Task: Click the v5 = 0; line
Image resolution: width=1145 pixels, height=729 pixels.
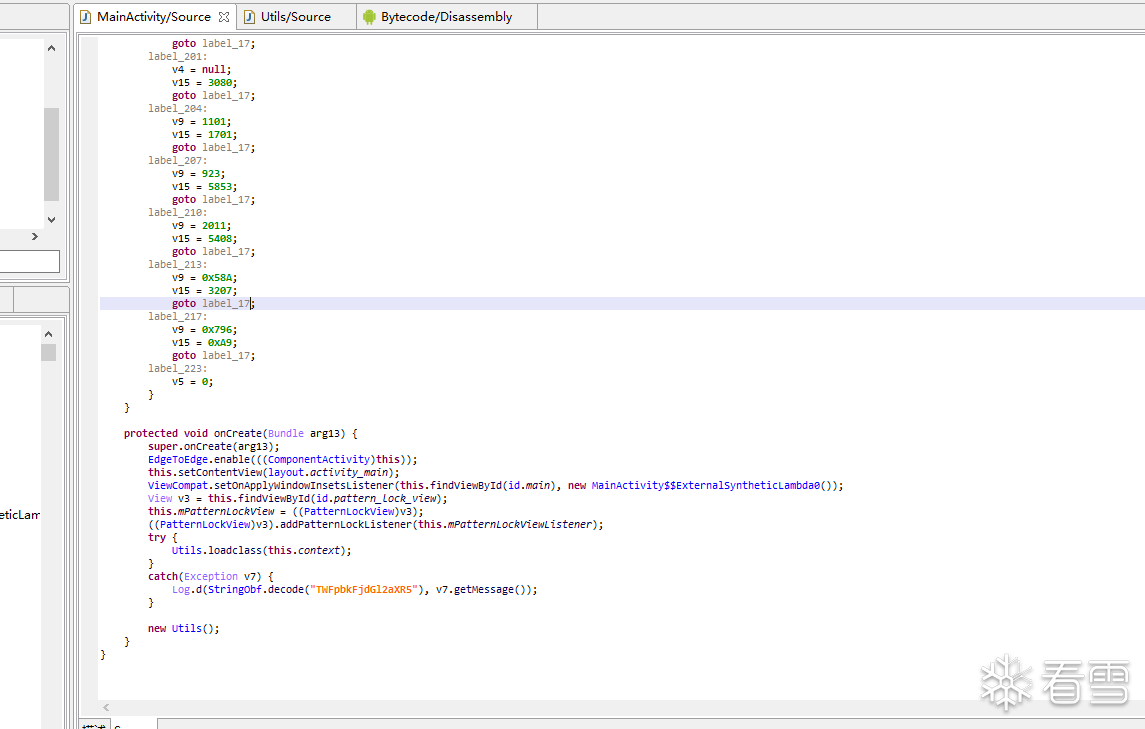Action: pyautogui.click(x=193, y=381)
